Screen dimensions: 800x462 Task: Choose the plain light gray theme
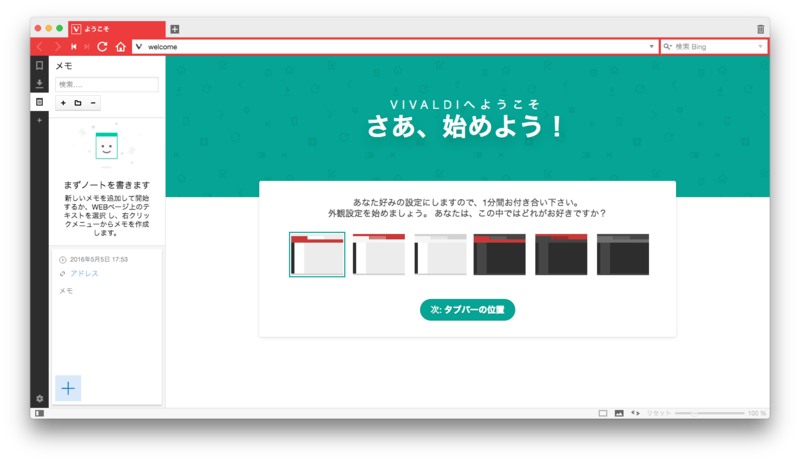pyautogui.click(x=440, y=254)
